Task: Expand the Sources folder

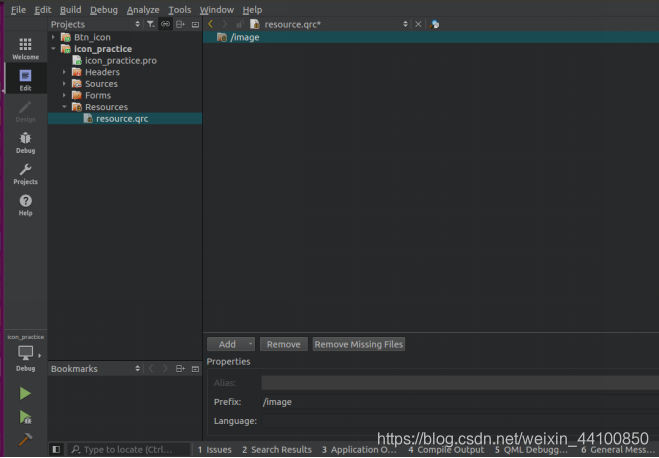Action: [64, 84]
